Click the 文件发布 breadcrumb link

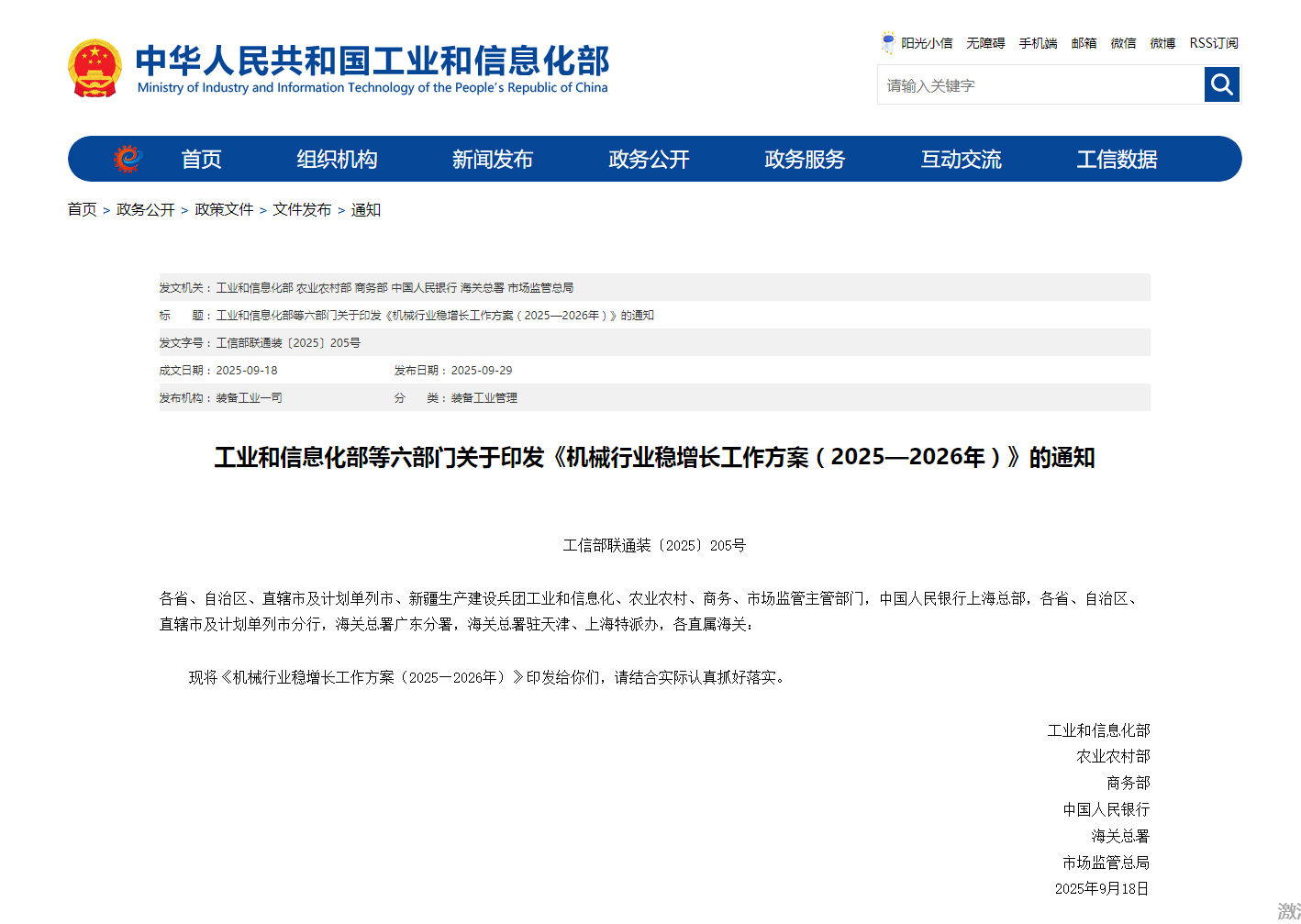(x=302, y=209)
